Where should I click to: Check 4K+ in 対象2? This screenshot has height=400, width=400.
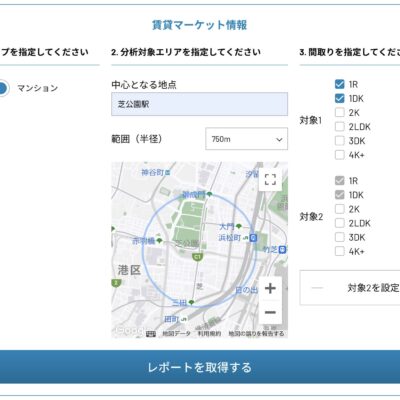pos(339,251)
